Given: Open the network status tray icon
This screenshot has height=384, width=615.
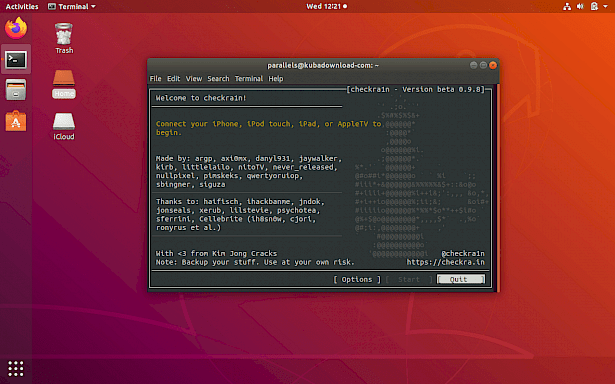Looking at the screenshot, I should (567, 6).
